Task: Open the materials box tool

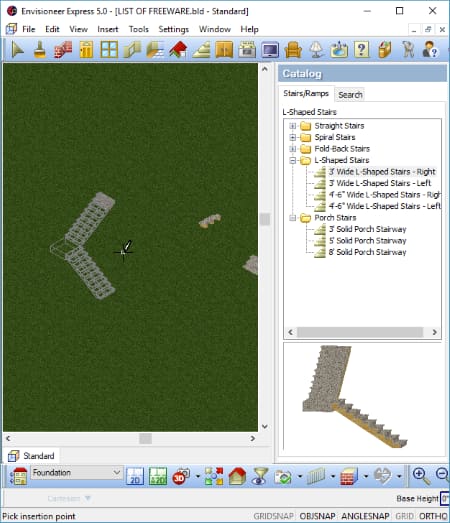Action: click(385, 50)
